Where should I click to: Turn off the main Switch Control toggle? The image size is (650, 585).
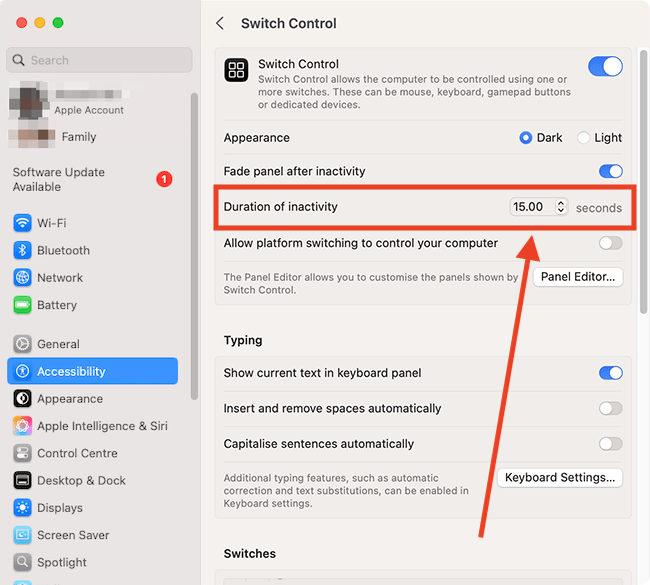coord(605,66)
